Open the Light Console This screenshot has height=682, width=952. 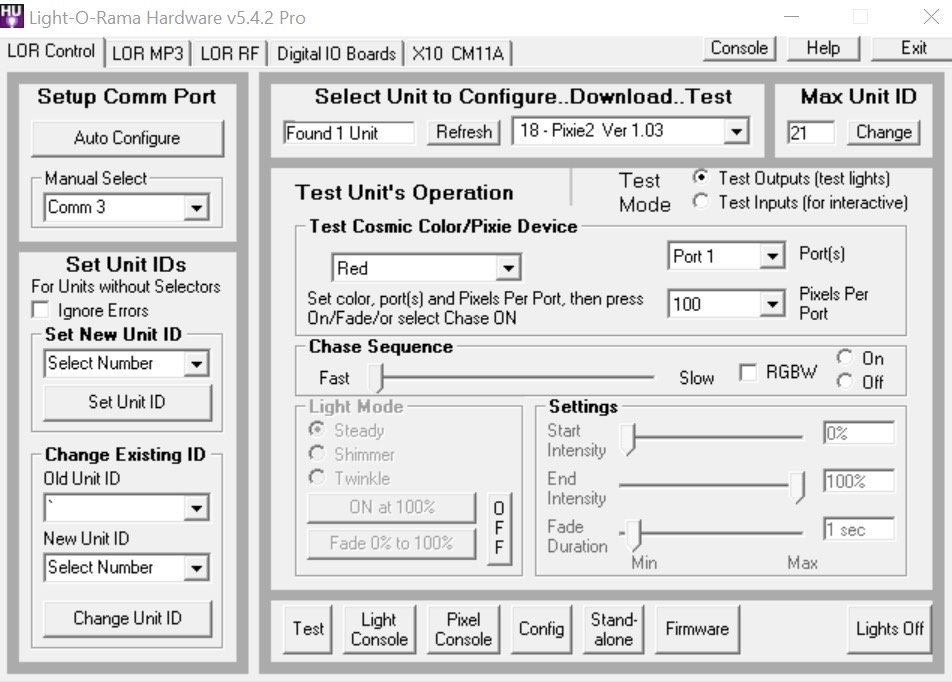[x=379, y=629]
